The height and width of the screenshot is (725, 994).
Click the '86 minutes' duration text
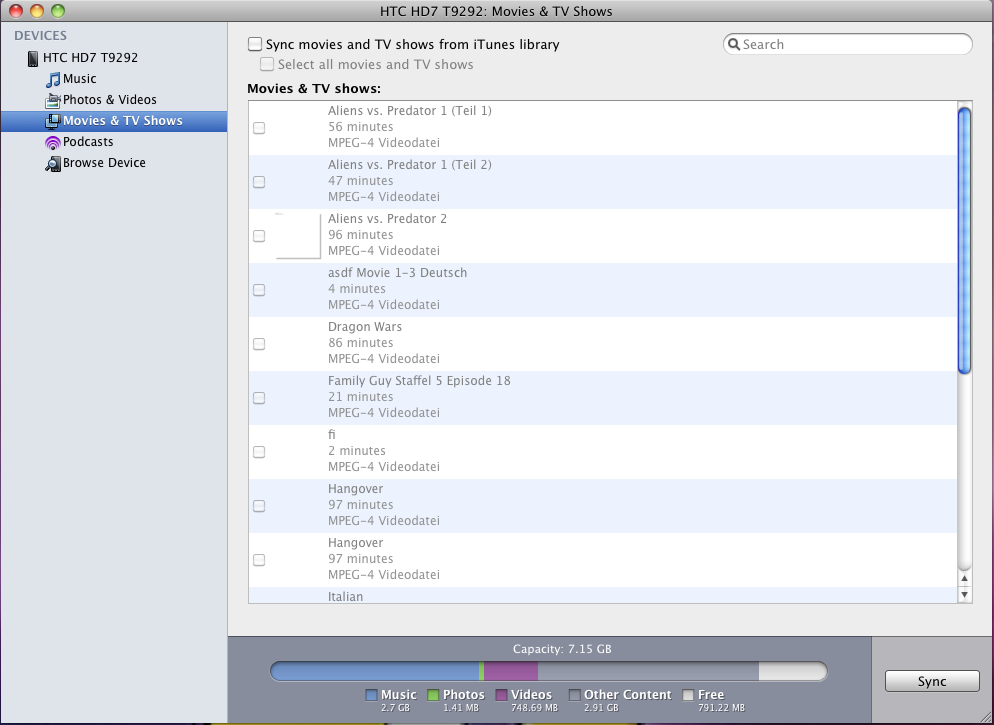coord(361,343)
